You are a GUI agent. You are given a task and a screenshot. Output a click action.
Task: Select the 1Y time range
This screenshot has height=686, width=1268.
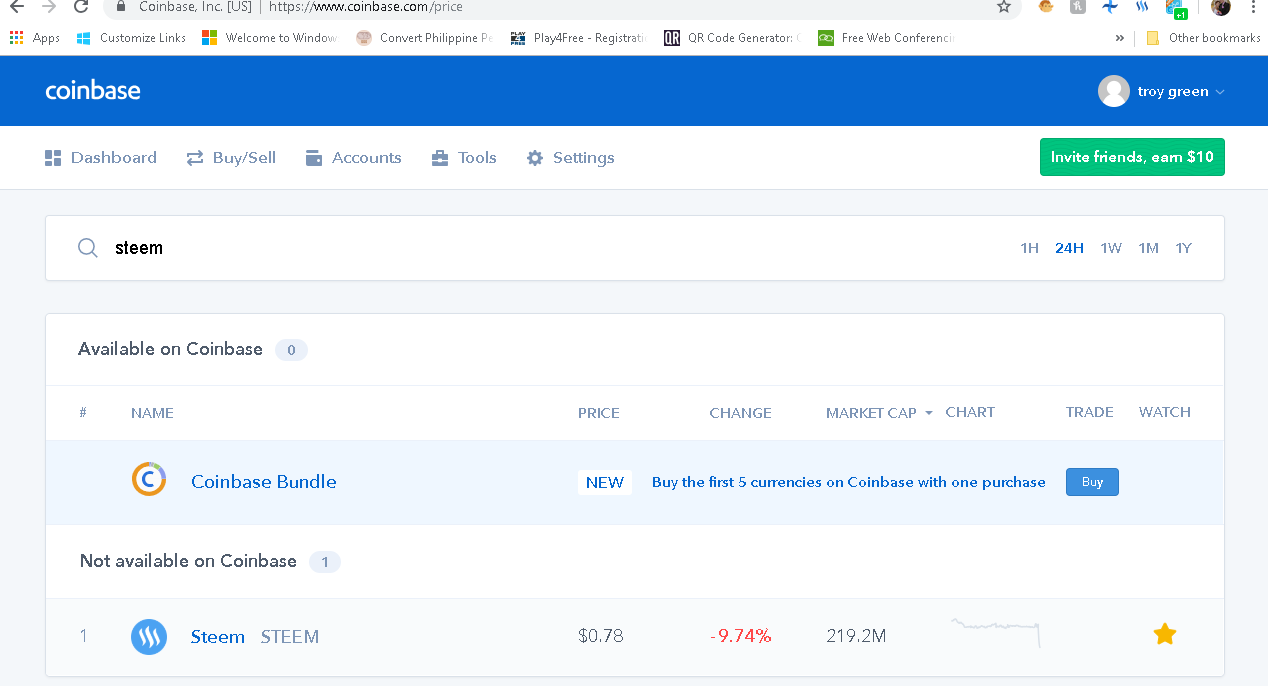coord(1183,248)
